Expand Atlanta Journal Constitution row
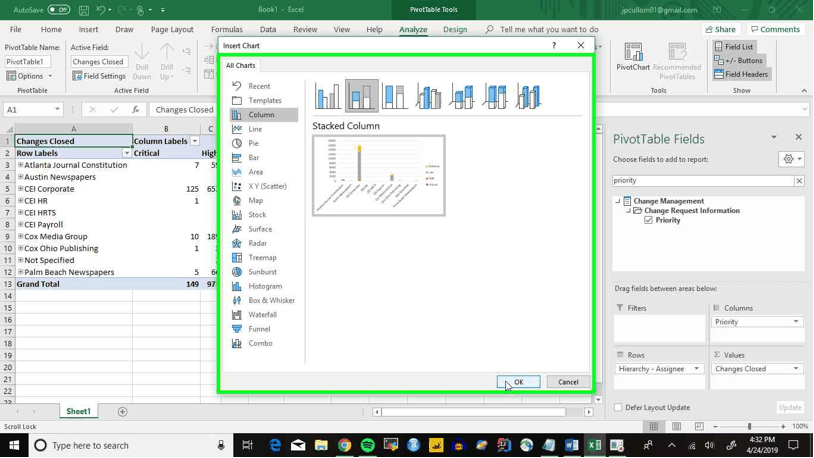Image resolution: width=814 pixels, height=458 pixels. pyautogui.click(x=20, y=165)
